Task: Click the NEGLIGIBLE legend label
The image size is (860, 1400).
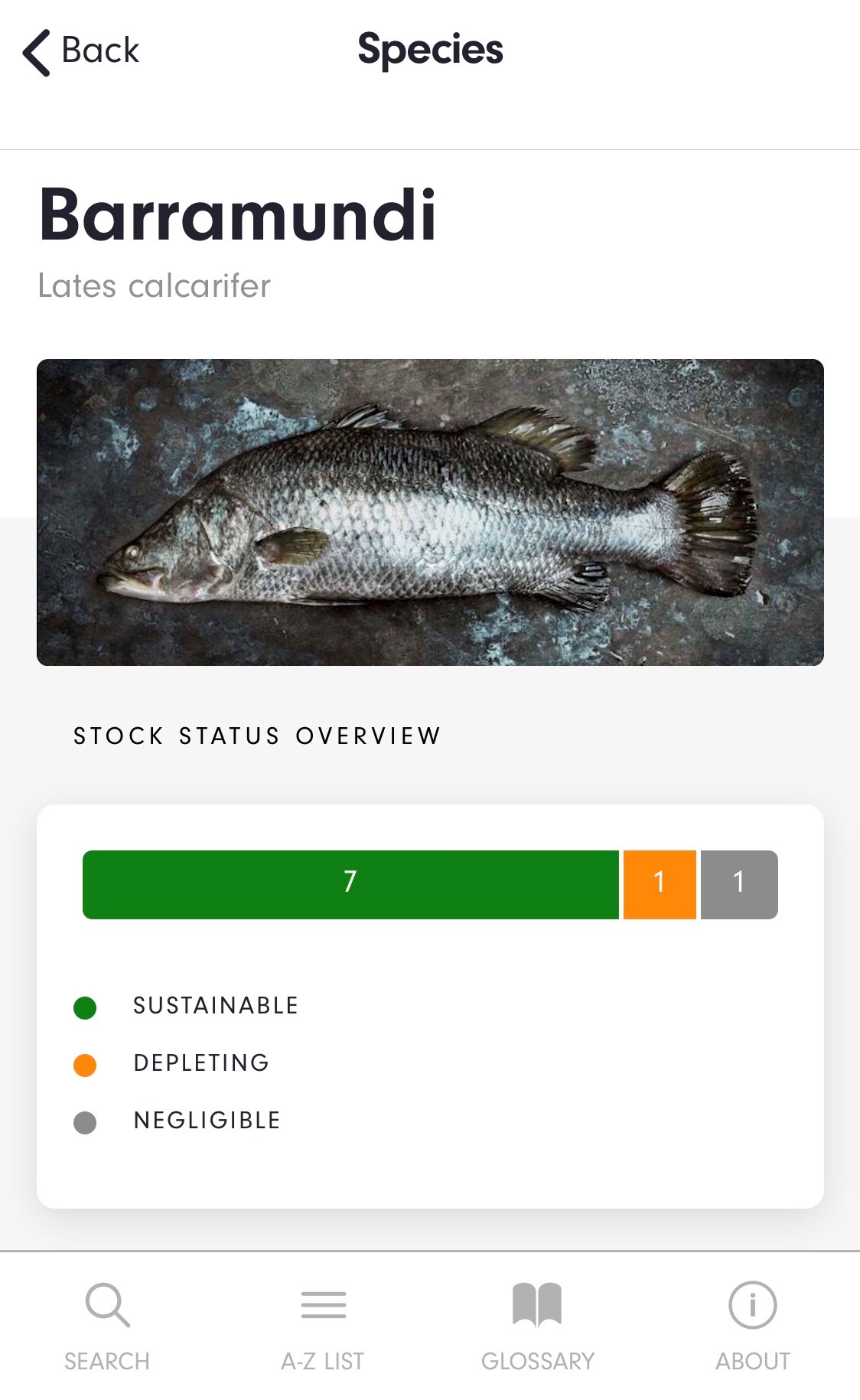Action: tap(207, 1121)
